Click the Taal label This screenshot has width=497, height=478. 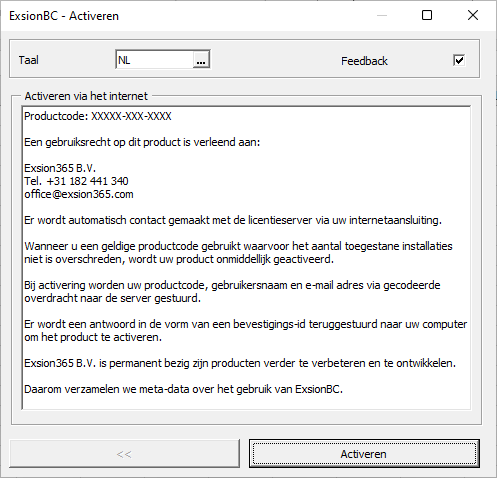[29, 60]
